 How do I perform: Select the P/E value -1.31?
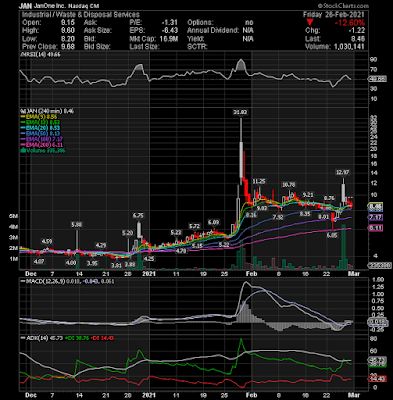170,23
